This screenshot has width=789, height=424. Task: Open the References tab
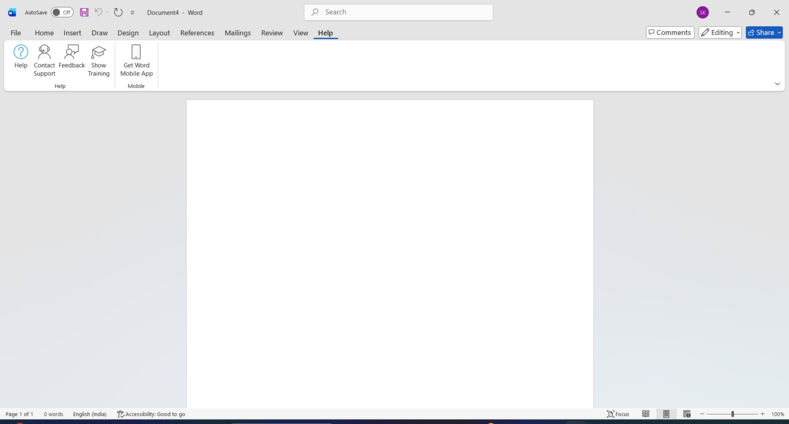[x=197, y=33]
